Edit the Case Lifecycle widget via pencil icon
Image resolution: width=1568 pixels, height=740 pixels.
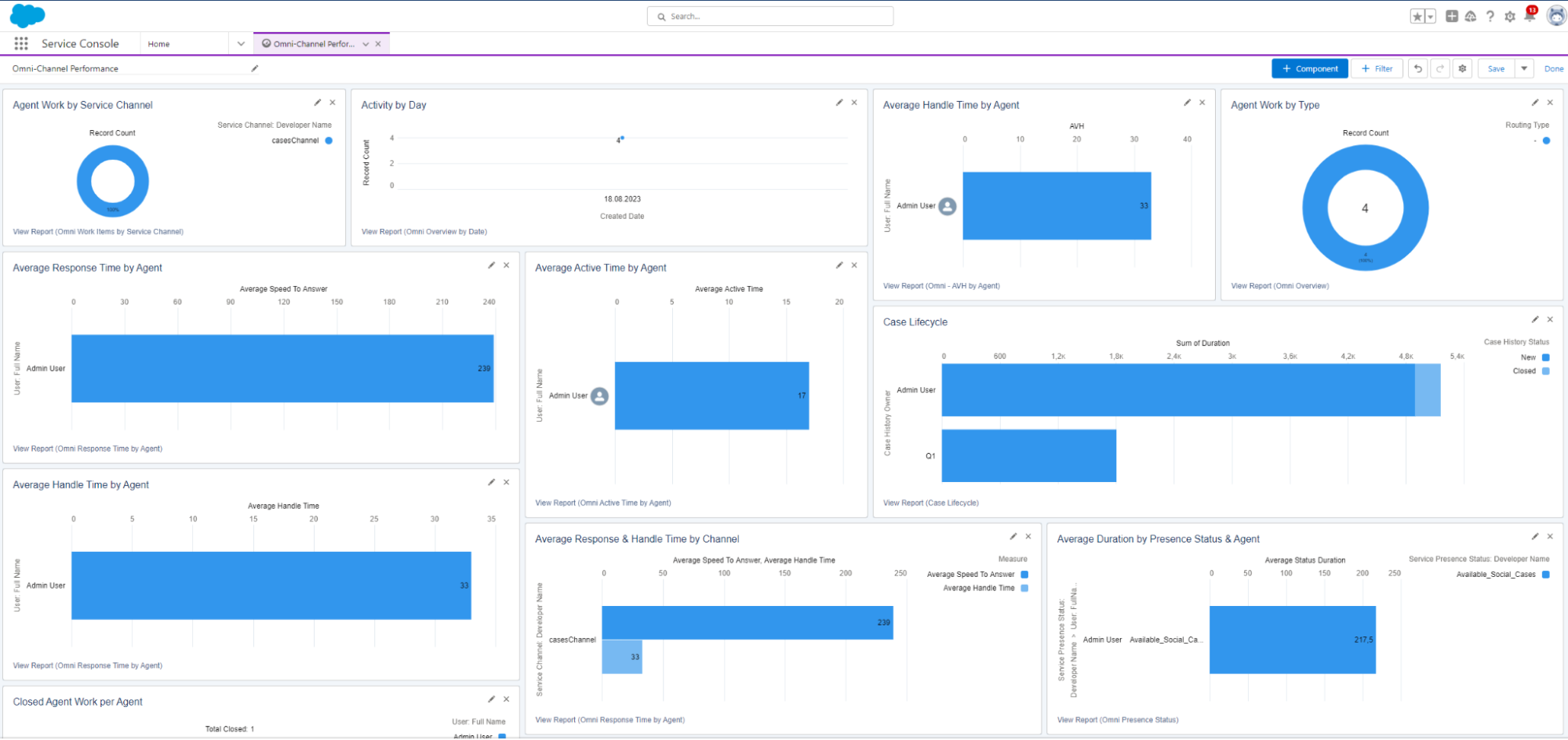1534,319
